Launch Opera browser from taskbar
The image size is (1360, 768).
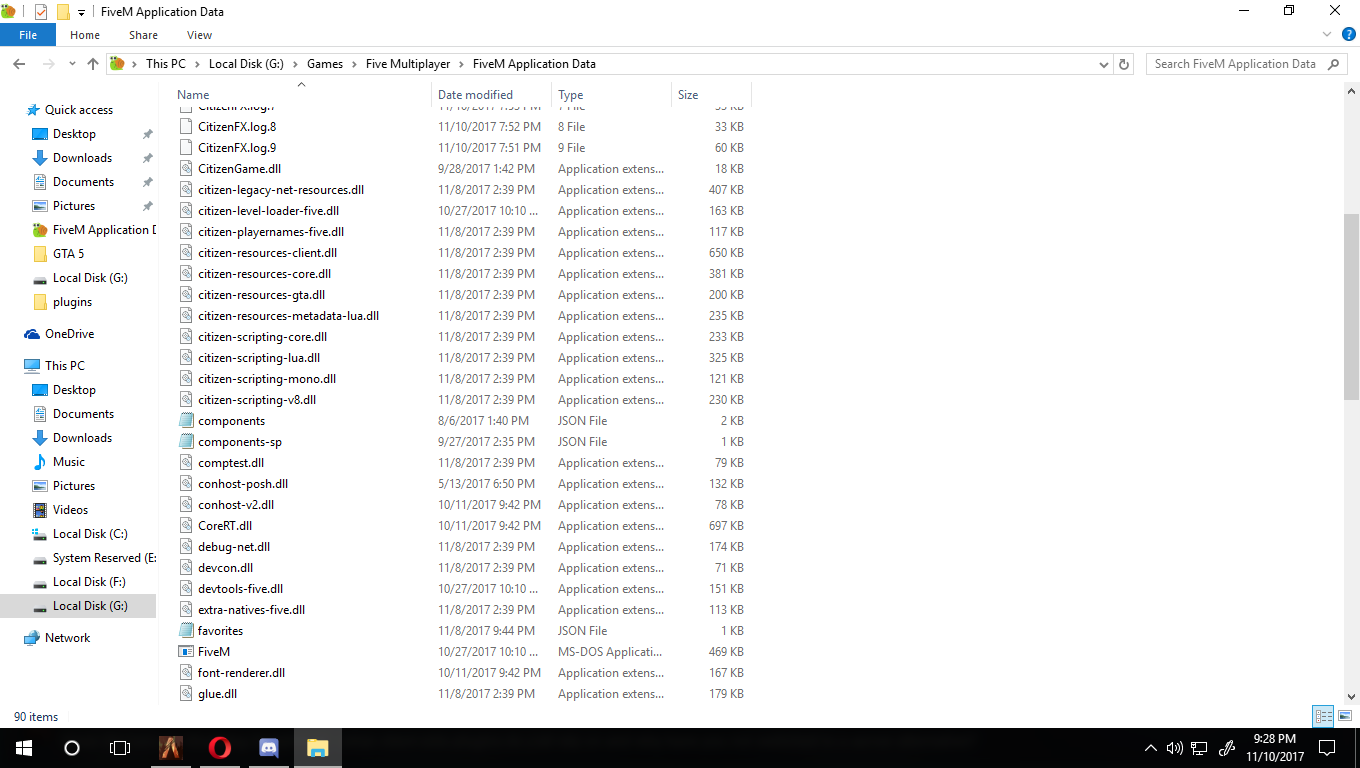(220, 748)
